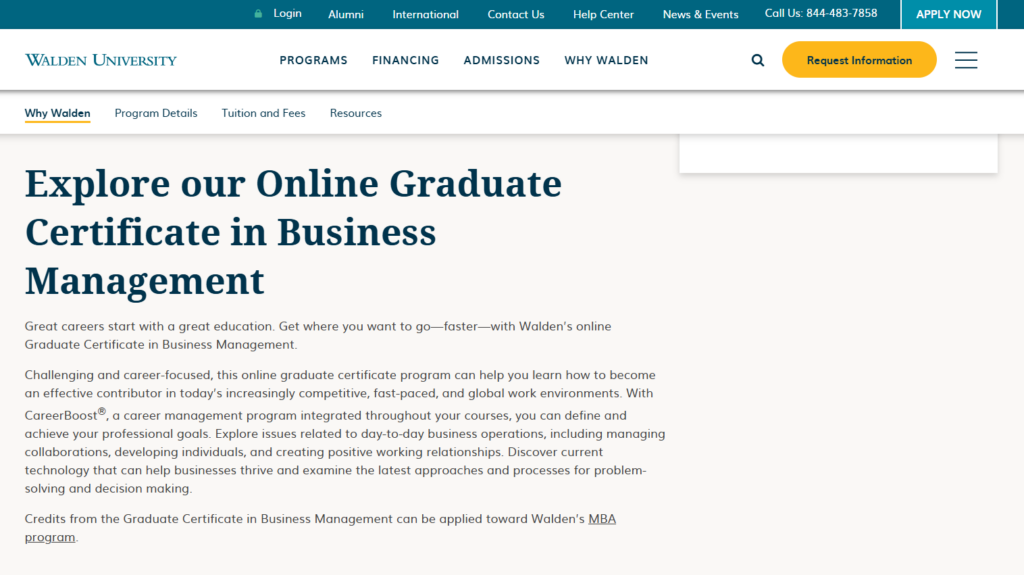The image size is (1024, 575).
Task: Open the Why Walden main menu
Action: 606,60
